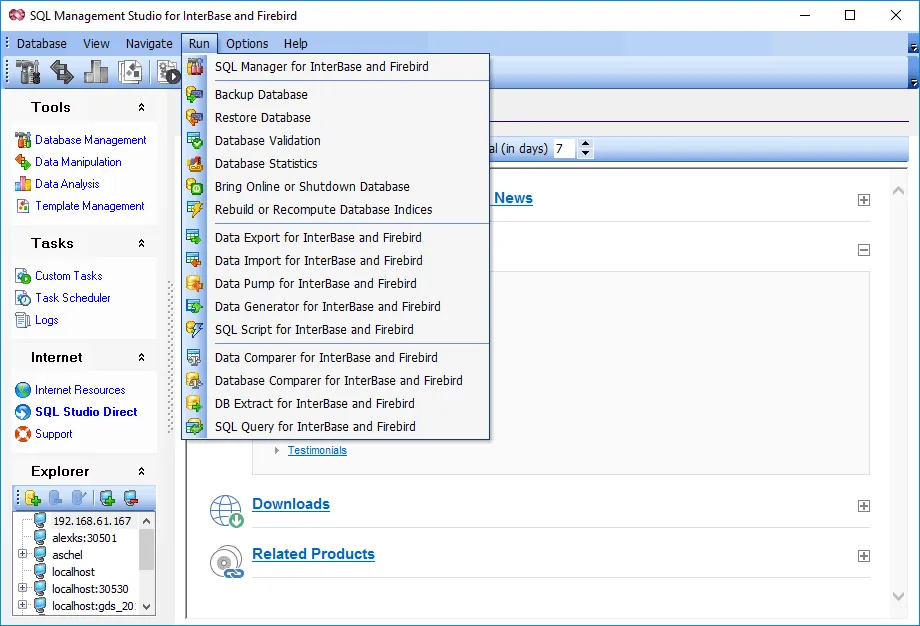Expand the localhost:gds_20 tree node
The height and width of the screenshot is (626, 920).
click(x=22, y=605)
